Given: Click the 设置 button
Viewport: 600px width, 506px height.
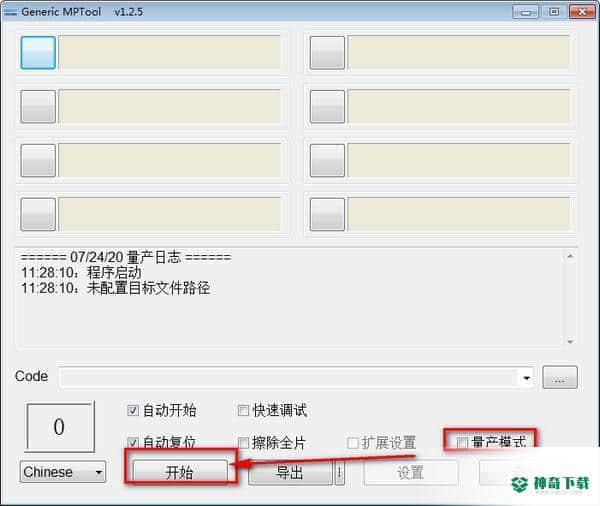Looking at the screenshot, I should [x=411, y=472].
